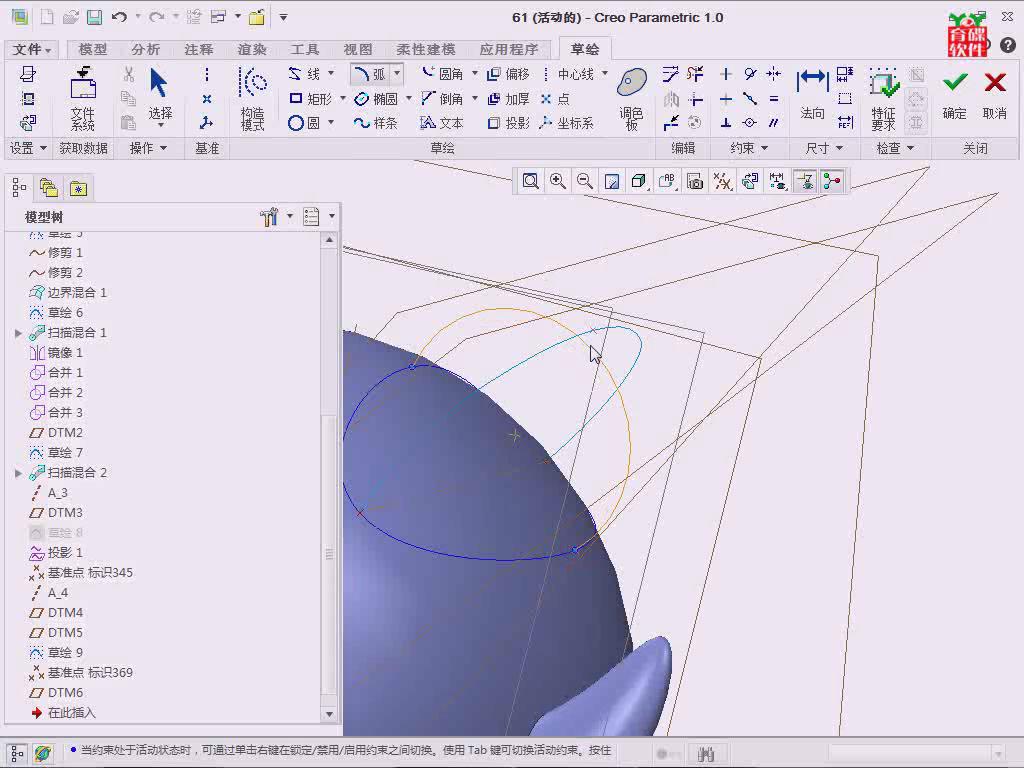The width and height of the screenshot is (1024, 768).
Task: Switch to the 柔性建模 ribbon tab
Action: pyautogui.click(x=426, y=50)
